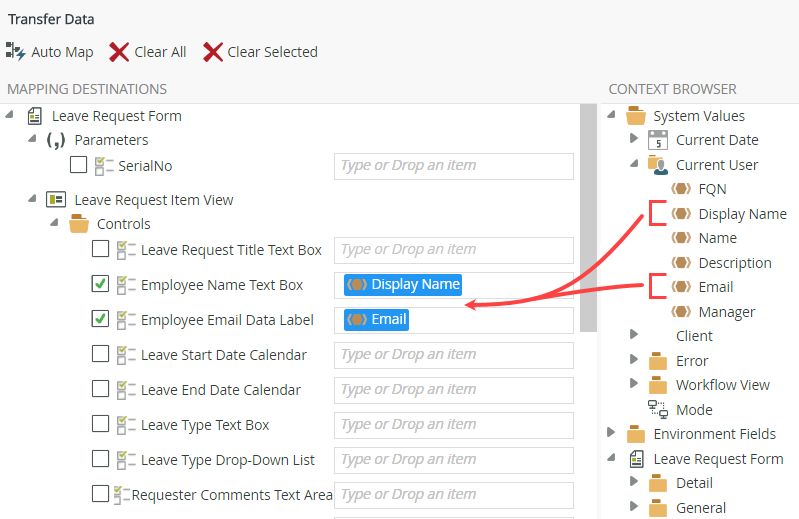The width and height of the screenshot is (799, 519).
Task: Click the Environment Fields folder icon
Action: pos(636,434)
